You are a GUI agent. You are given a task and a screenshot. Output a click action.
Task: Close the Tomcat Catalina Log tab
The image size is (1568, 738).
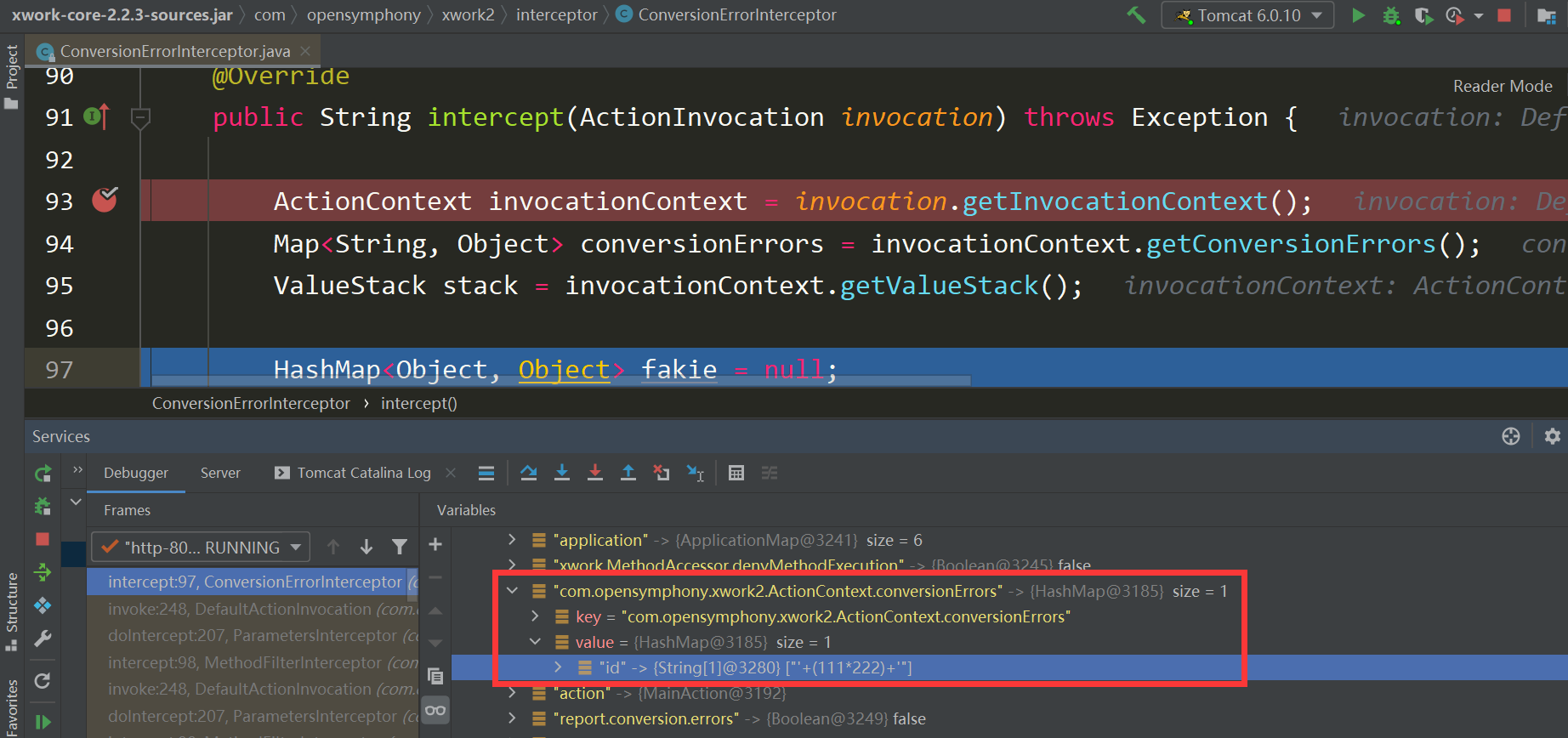451,473
